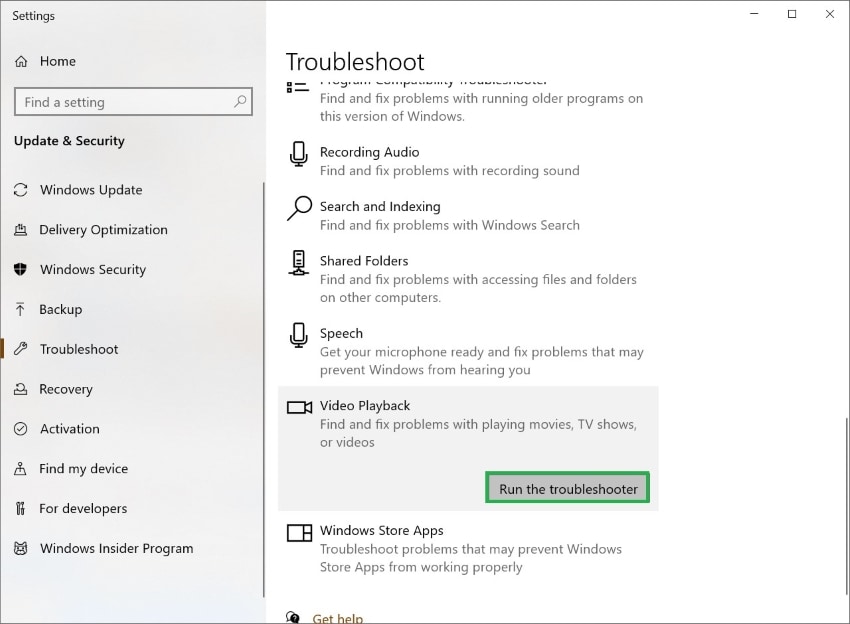The image size is (850, 624).
Task: Expand the Windows Store Apps troubleshooter
Action: click(381, 531)
